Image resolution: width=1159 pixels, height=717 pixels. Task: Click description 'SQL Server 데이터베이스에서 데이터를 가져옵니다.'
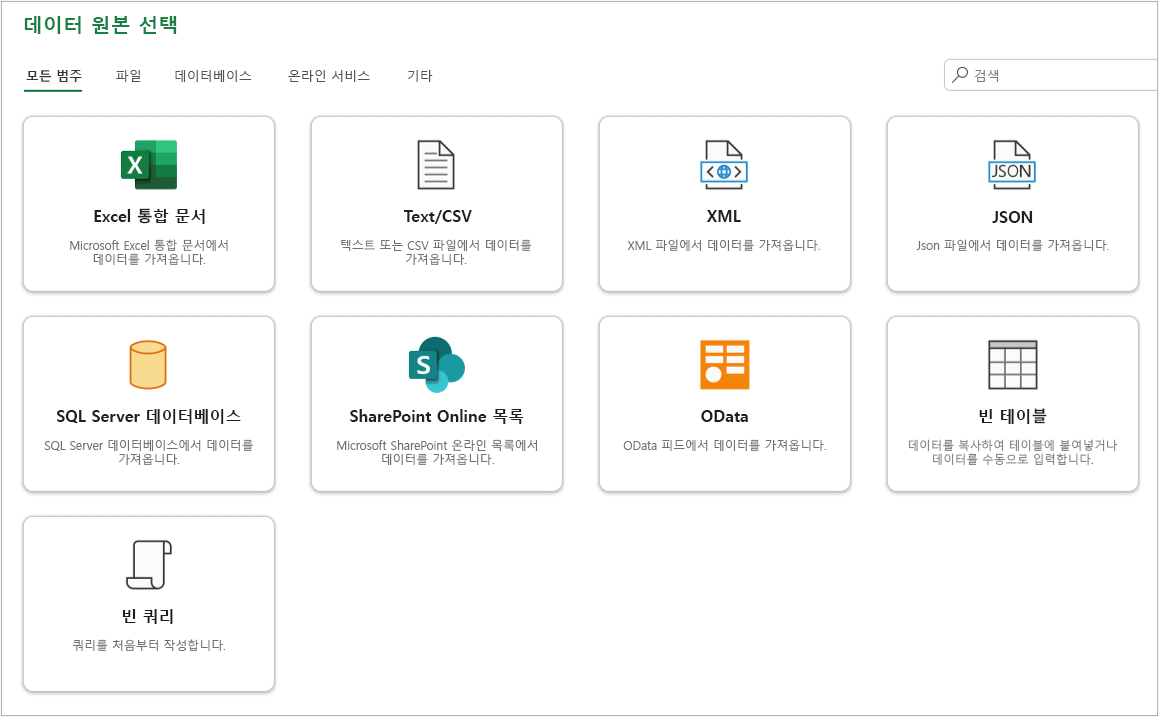(149, 452)
